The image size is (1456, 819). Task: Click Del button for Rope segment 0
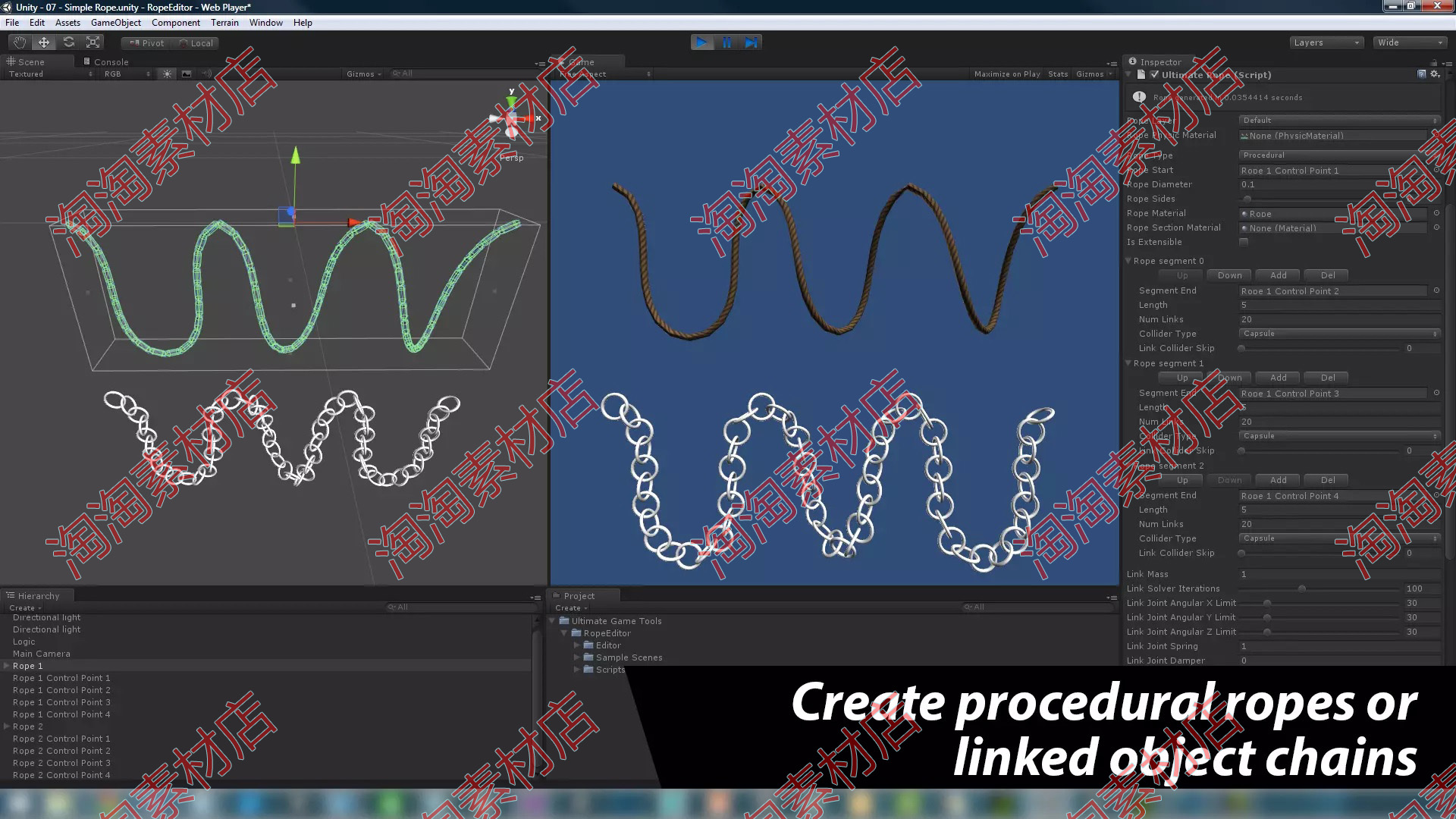tap(1327, 275)
